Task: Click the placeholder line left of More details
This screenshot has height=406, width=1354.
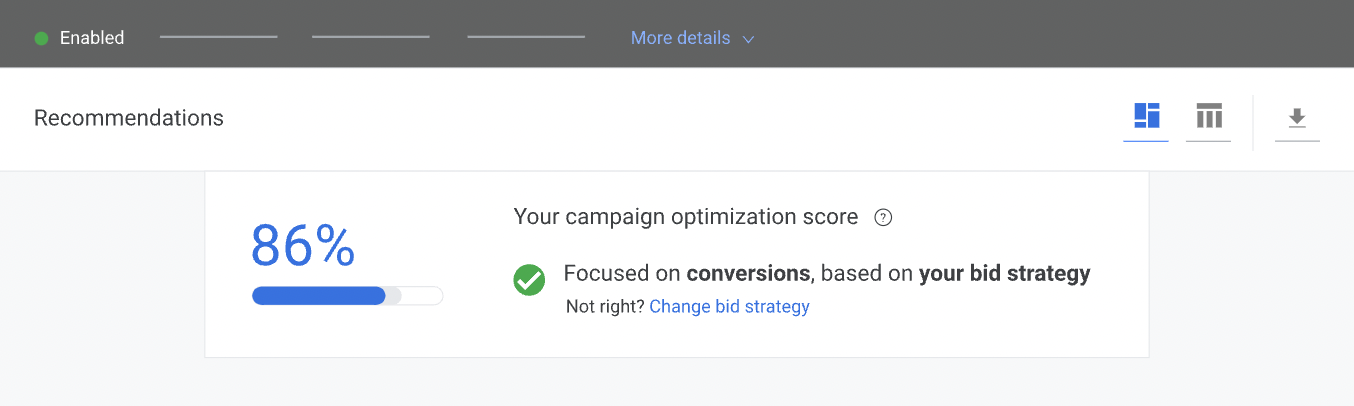Action: 526,37
